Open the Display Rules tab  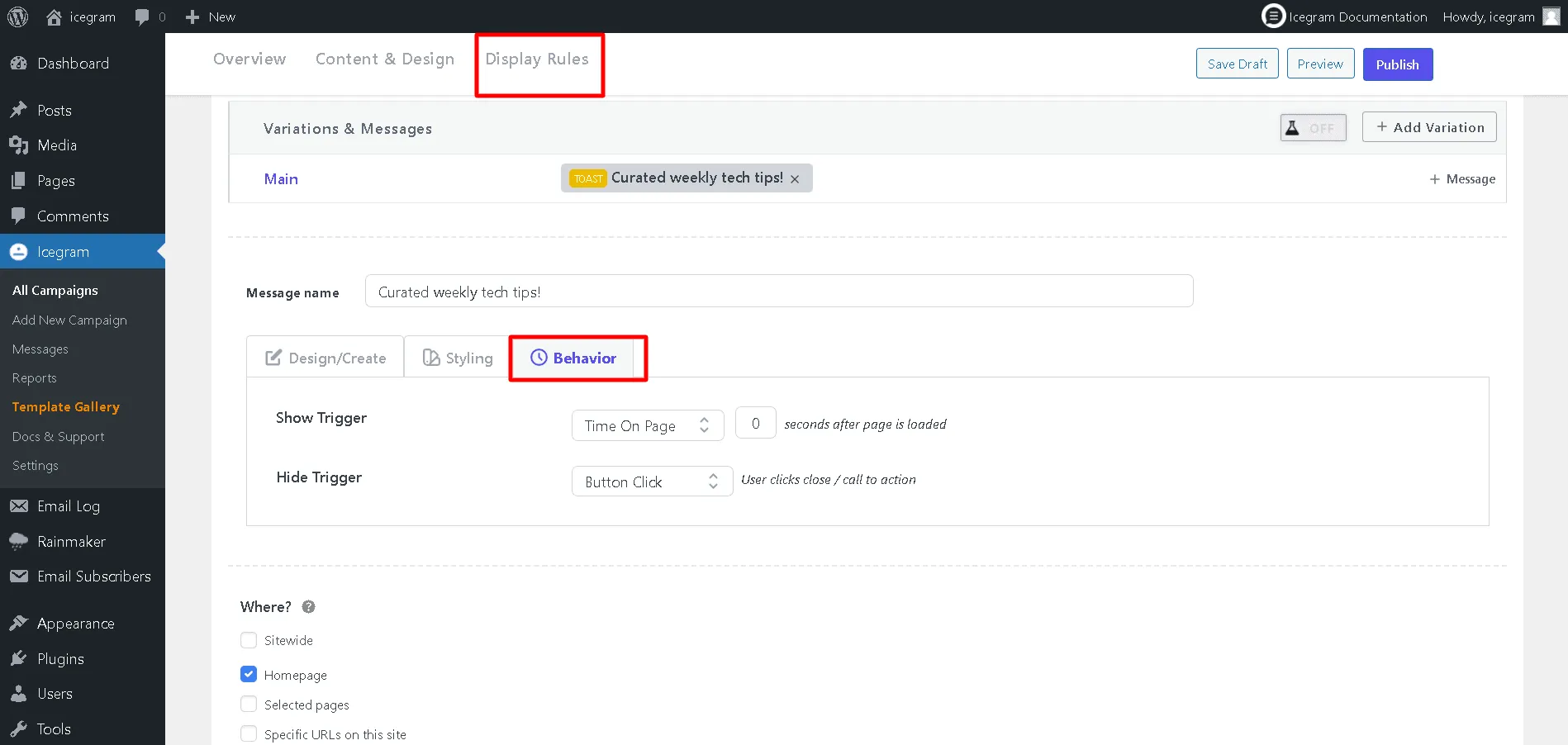(x=537, y=59)
